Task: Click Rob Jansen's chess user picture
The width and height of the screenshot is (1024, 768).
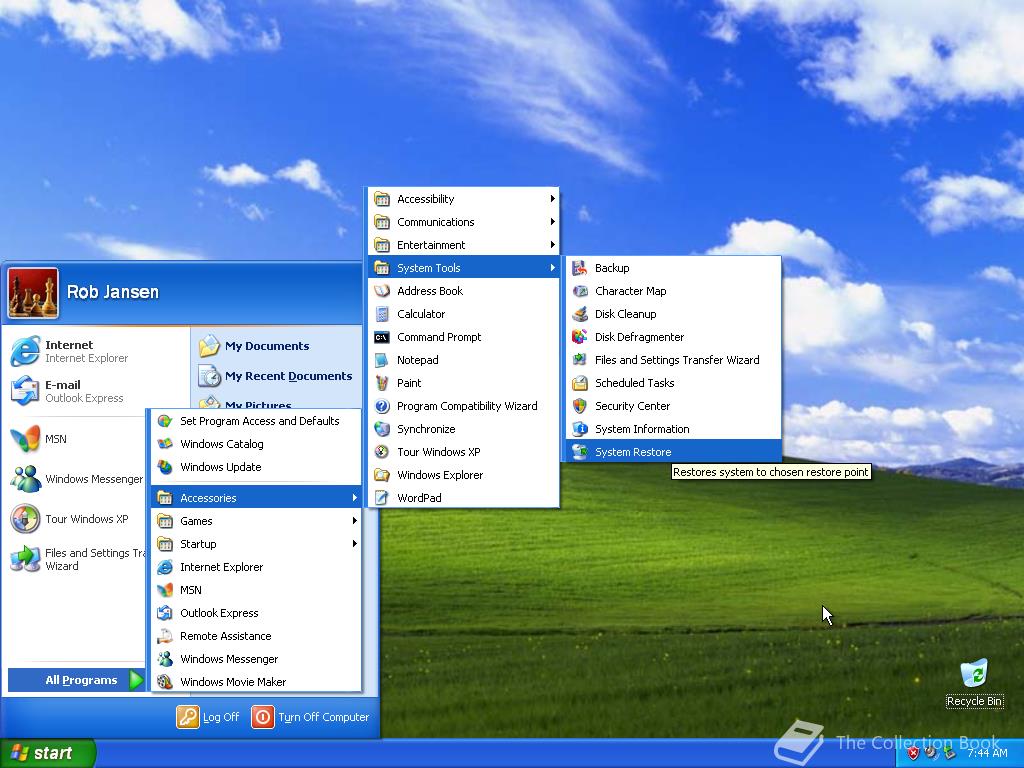Action: [33, 293]
